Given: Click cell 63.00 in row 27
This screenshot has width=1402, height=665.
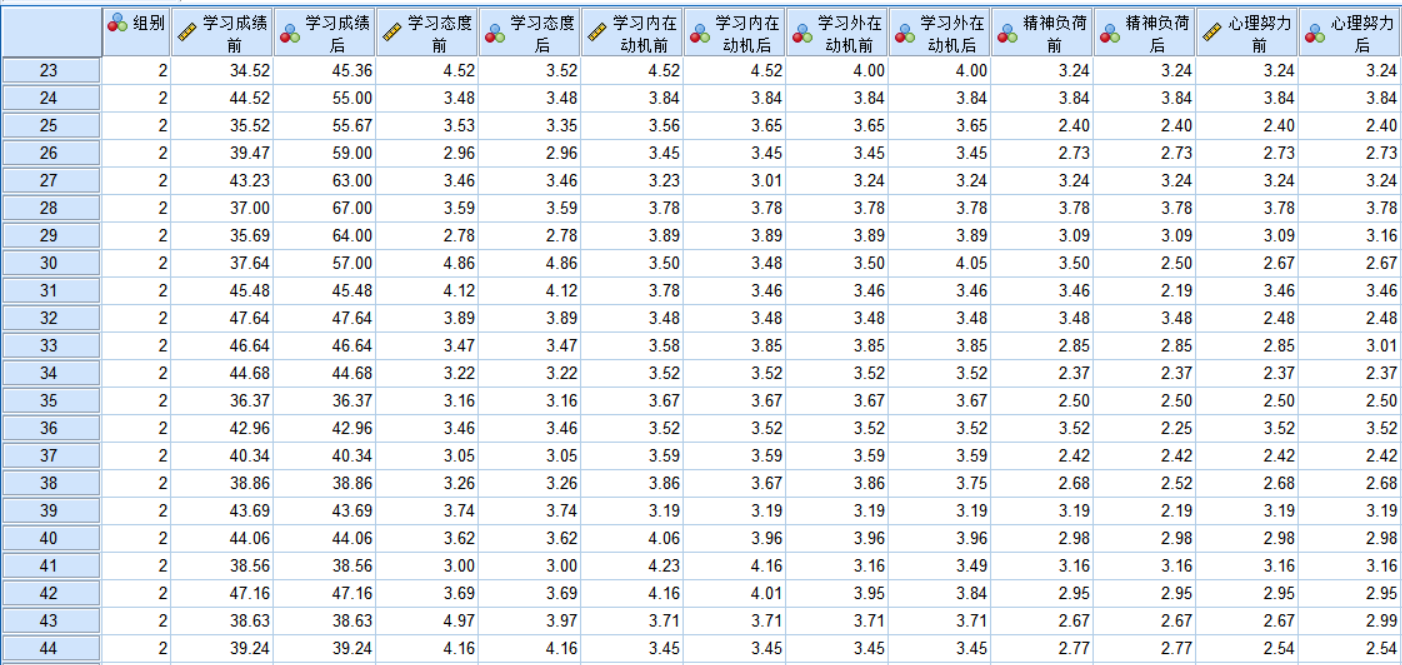Looking at the screenshot, I should (x=325, y=181).
